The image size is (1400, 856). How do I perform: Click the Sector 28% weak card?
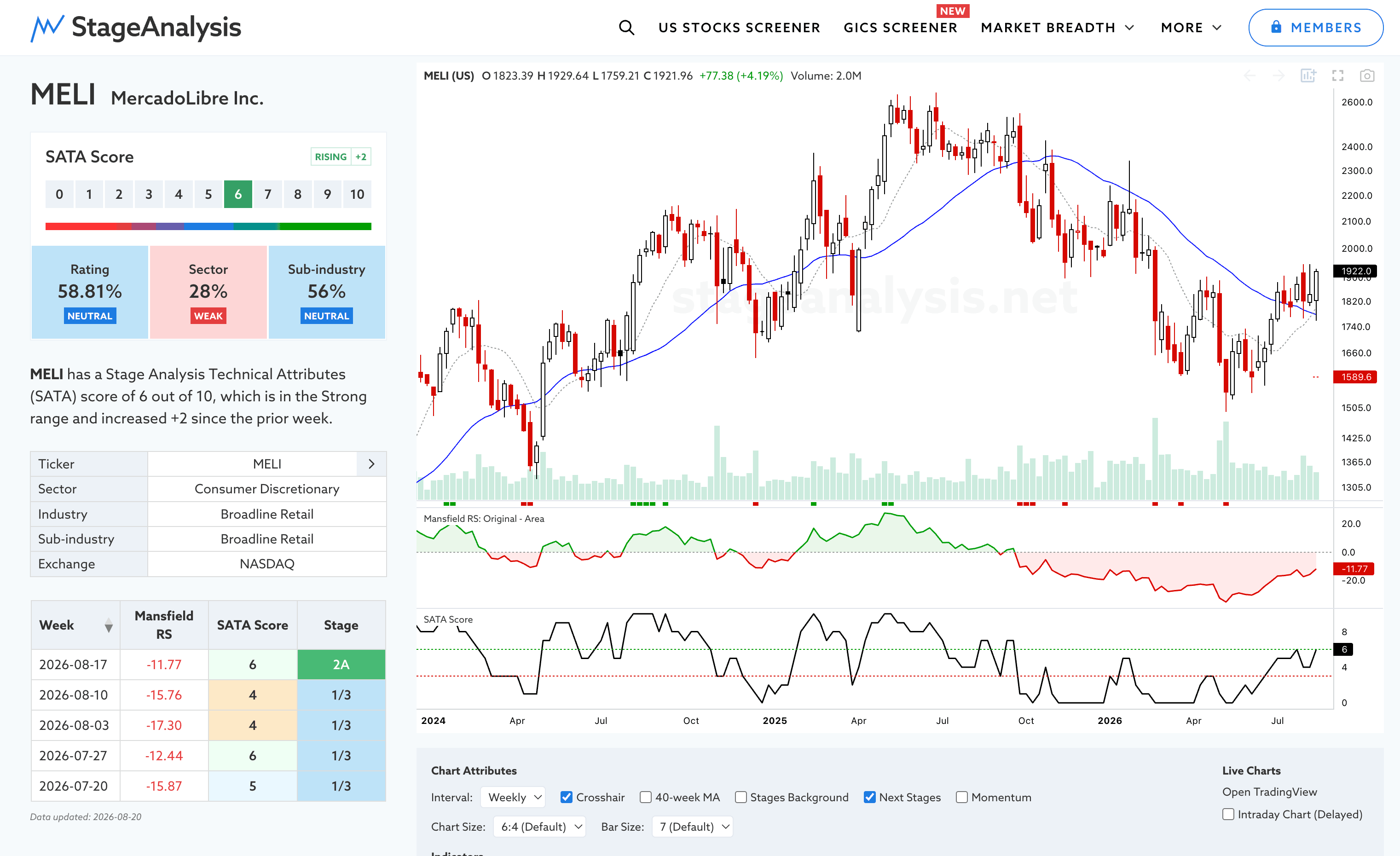(208, 293)
